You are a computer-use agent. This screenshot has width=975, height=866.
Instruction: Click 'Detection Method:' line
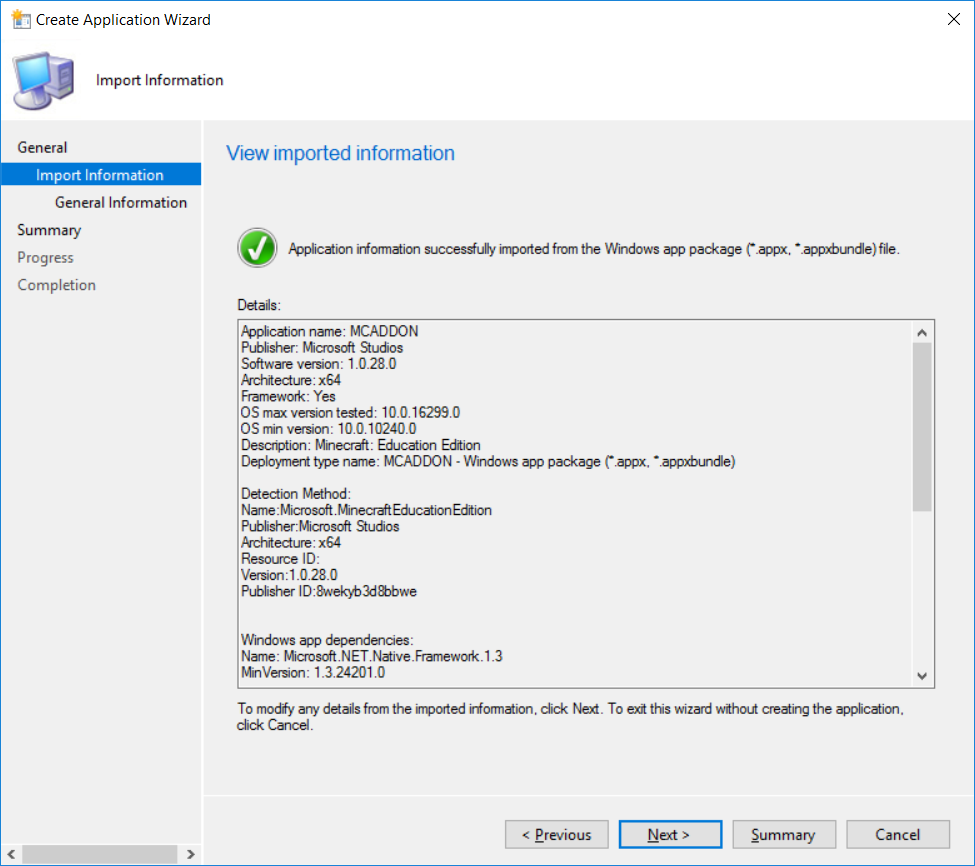point(296,494)
